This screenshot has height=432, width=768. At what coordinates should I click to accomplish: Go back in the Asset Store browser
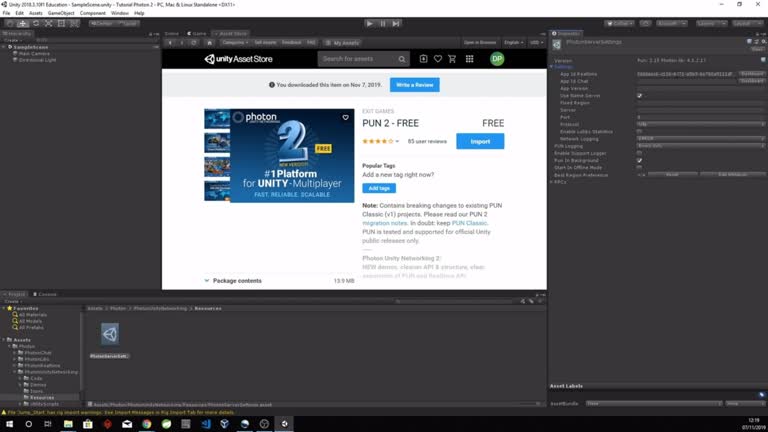(x=170, y=43)
